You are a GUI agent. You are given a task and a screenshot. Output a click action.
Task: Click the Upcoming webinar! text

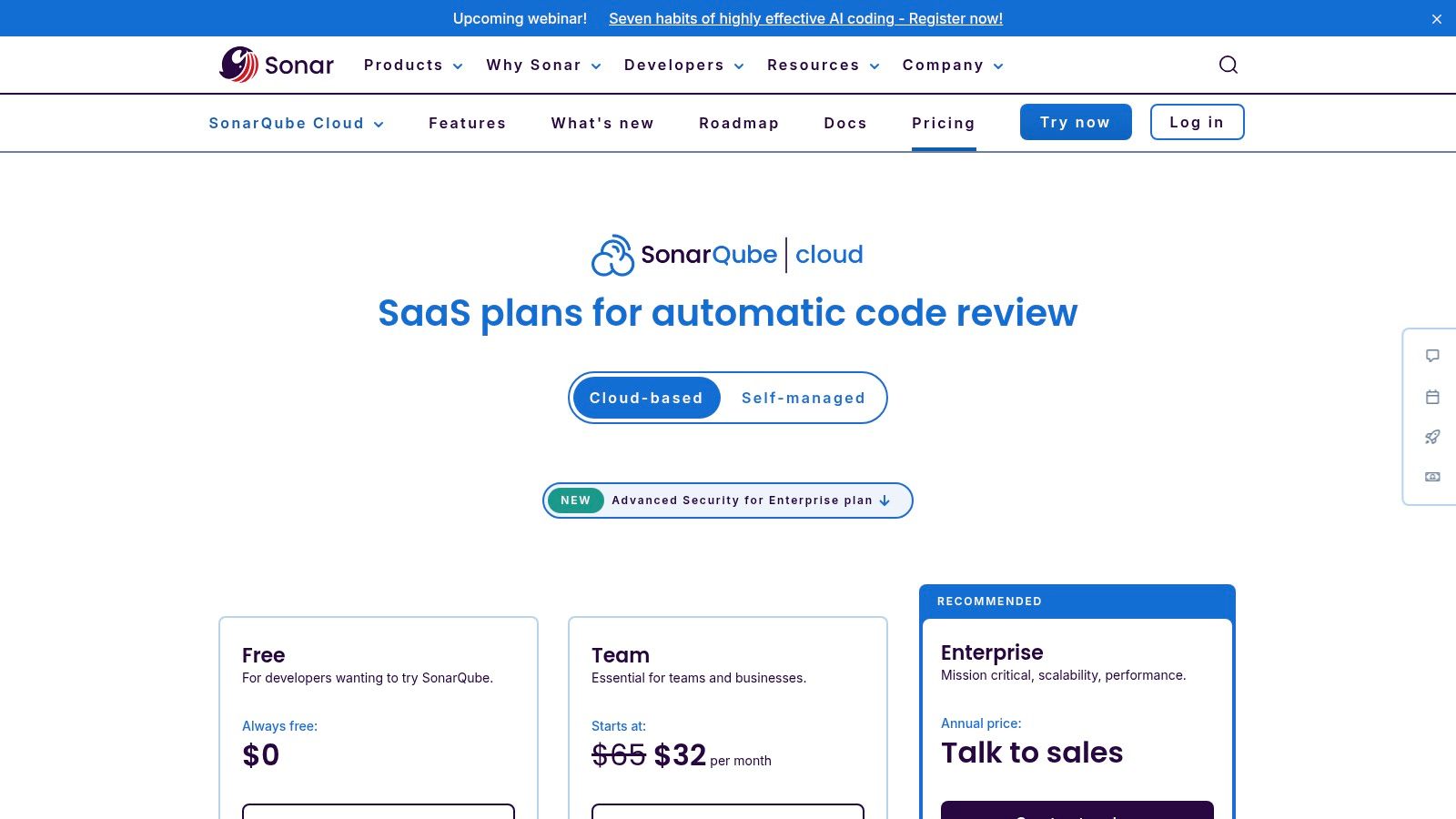pos(521,19)
